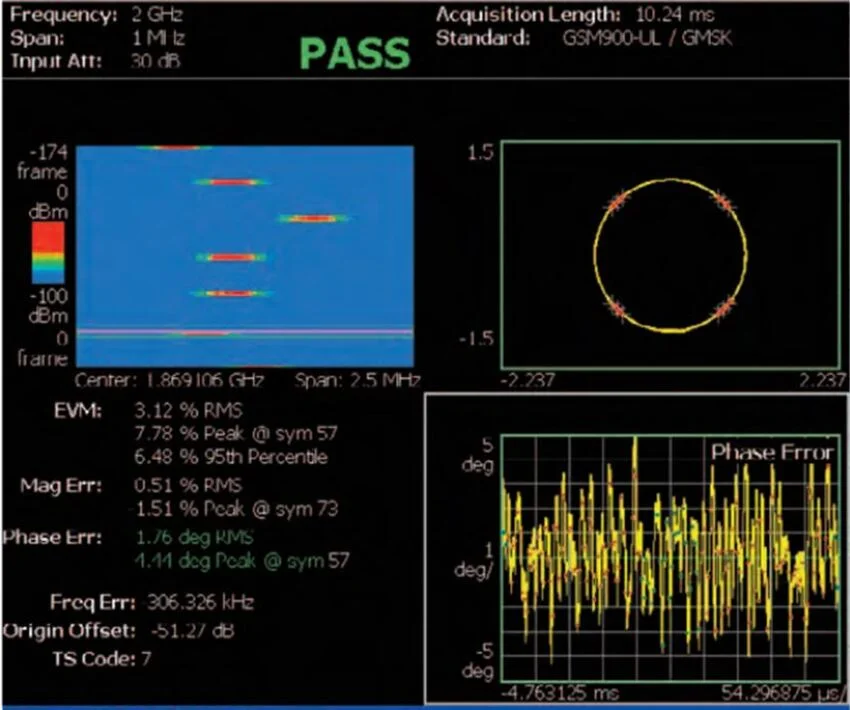Screen dimensions: 850x710
Task: Select the Phase Error plot title
Action: tap(771, 453)
